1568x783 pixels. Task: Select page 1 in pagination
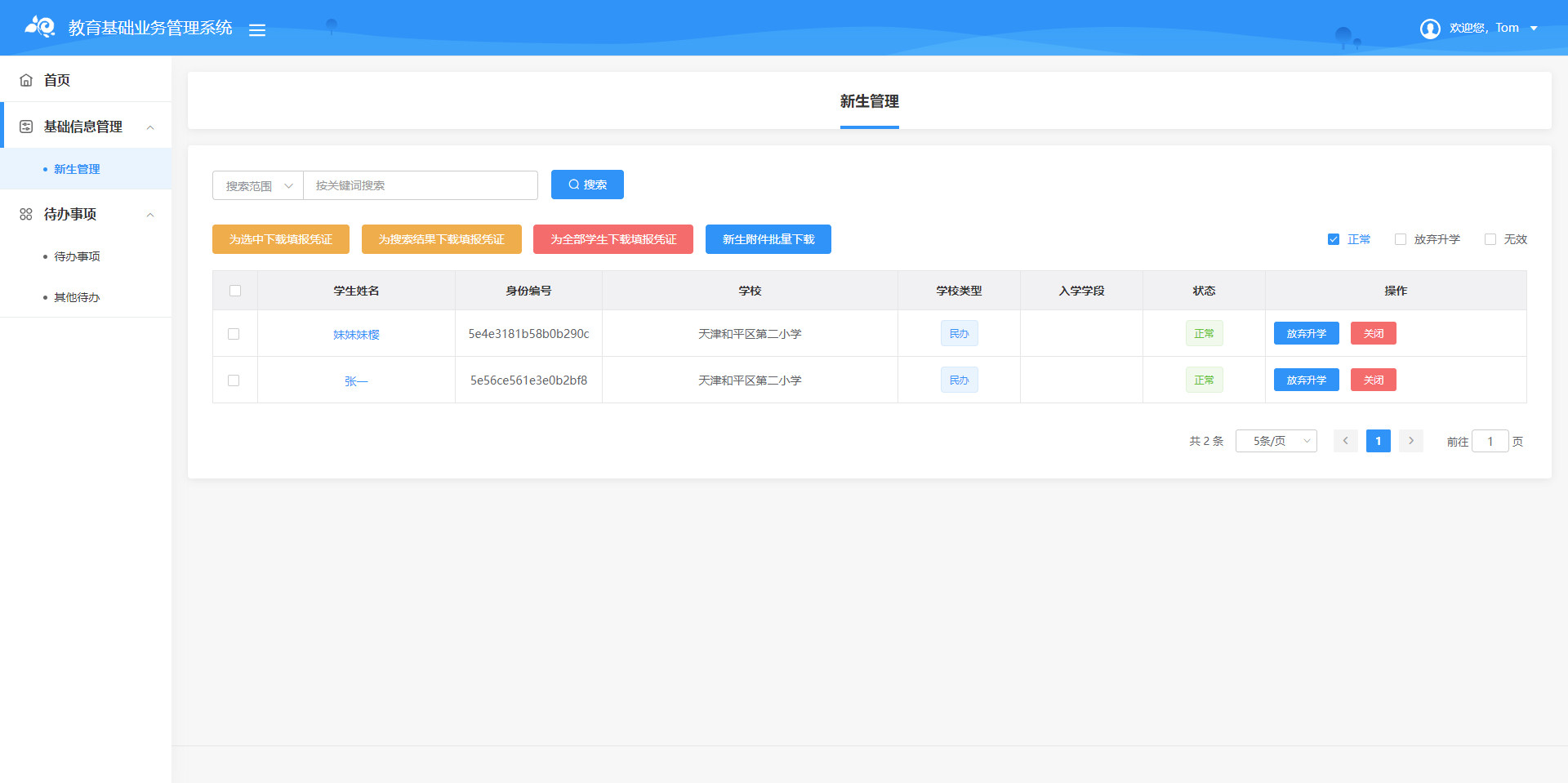tap(1379, 441)
